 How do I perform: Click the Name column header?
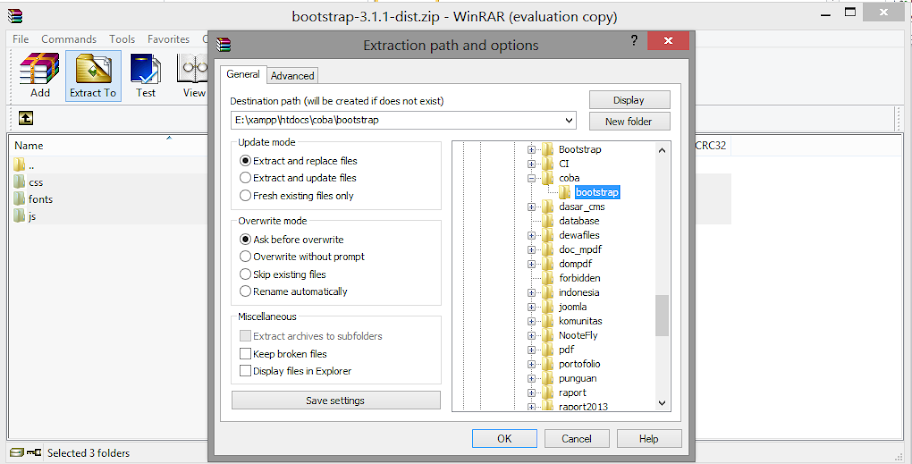28,145
